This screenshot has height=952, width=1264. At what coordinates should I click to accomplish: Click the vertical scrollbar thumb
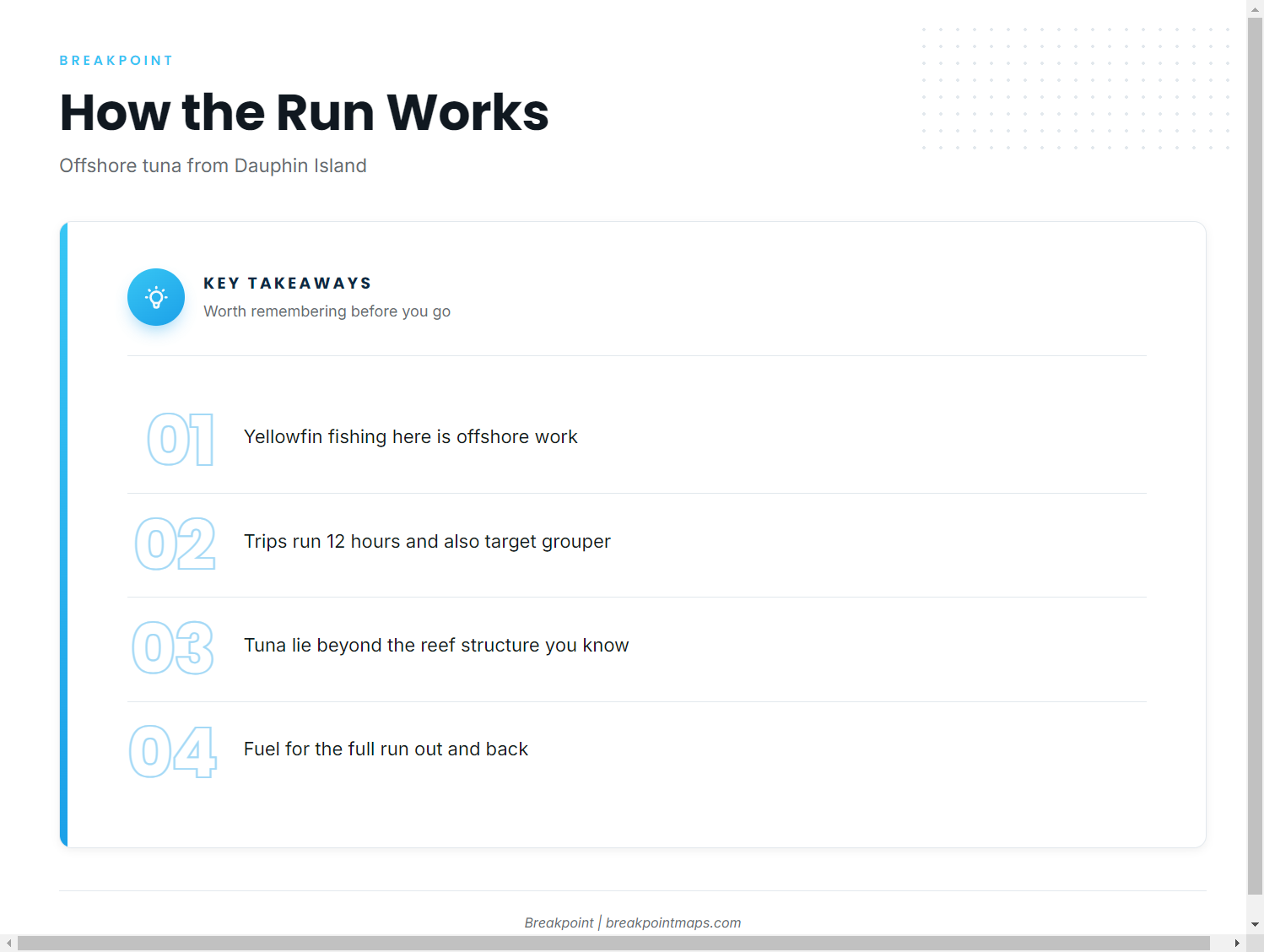(1256, 457)
